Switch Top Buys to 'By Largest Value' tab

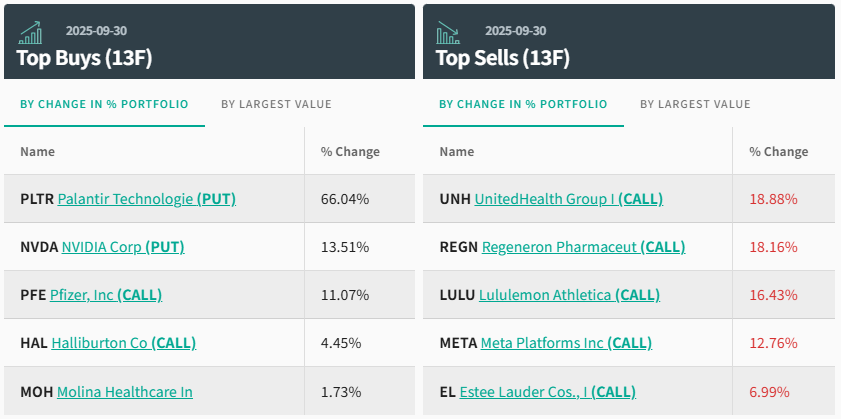[276, 104]
